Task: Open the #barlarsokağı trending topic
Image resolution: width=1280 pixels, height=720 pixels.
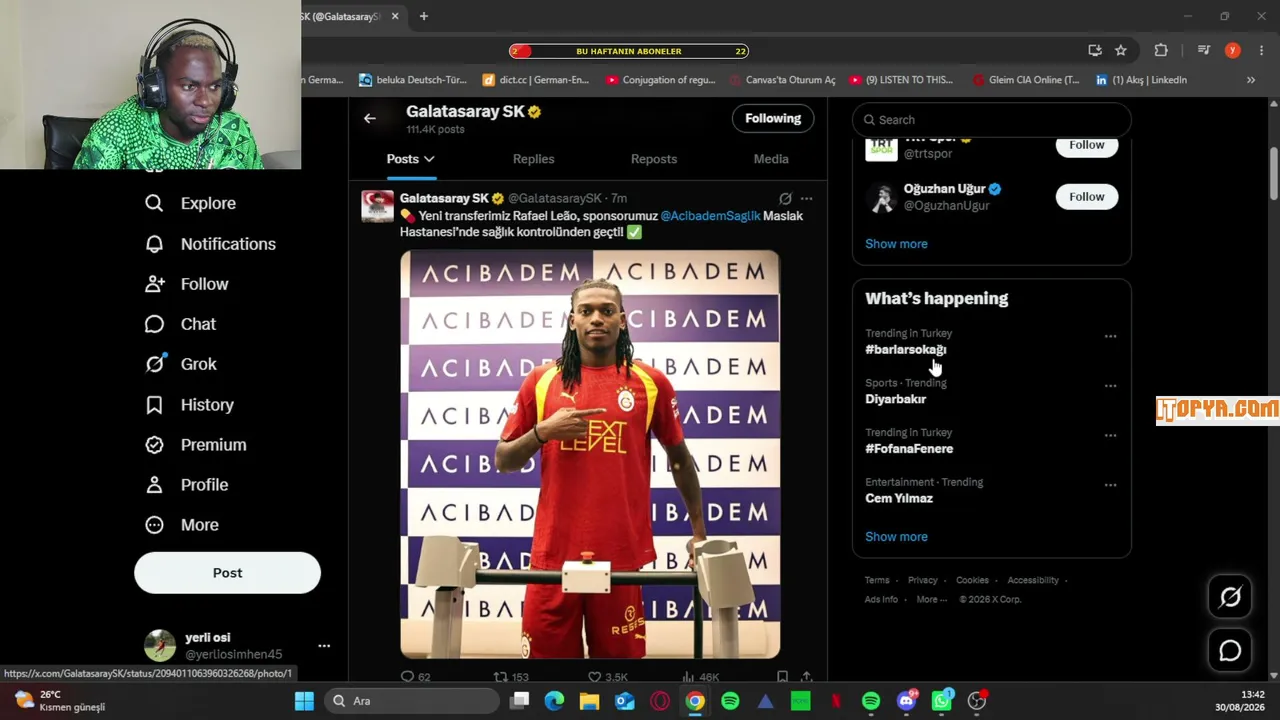Action: 905,350
